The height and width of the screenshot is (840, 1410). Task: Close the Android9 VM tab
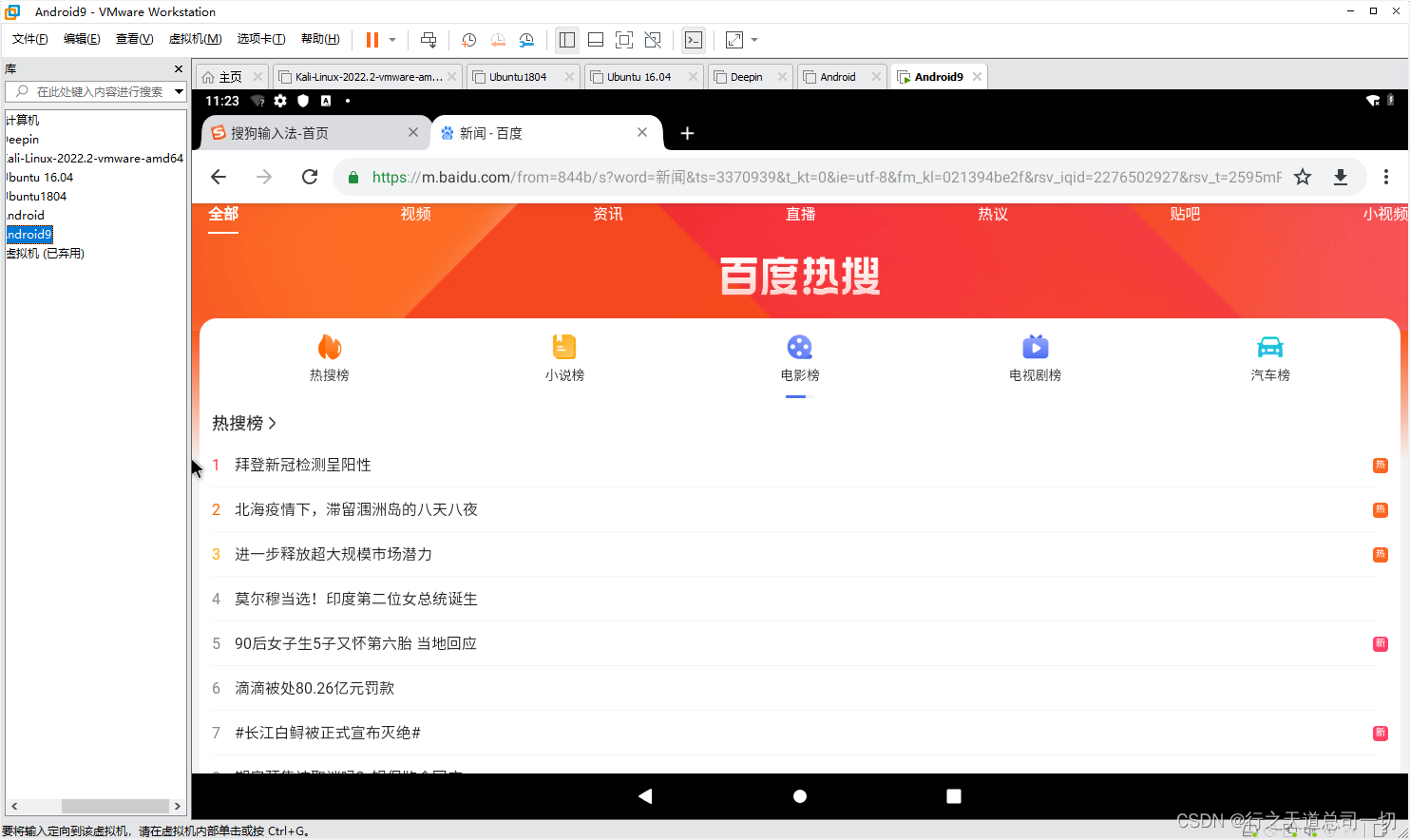click(x=977, y=77)
